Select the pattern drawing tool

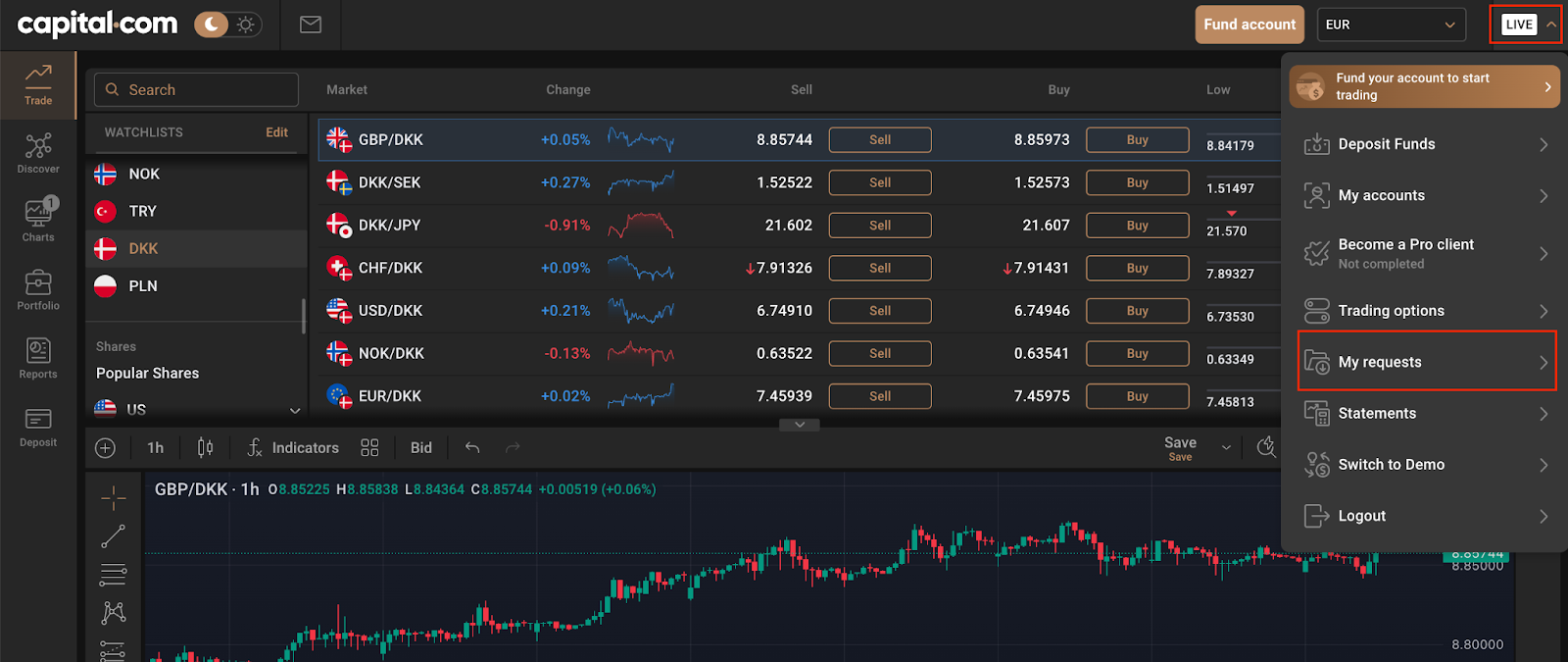tap(114, 613)
